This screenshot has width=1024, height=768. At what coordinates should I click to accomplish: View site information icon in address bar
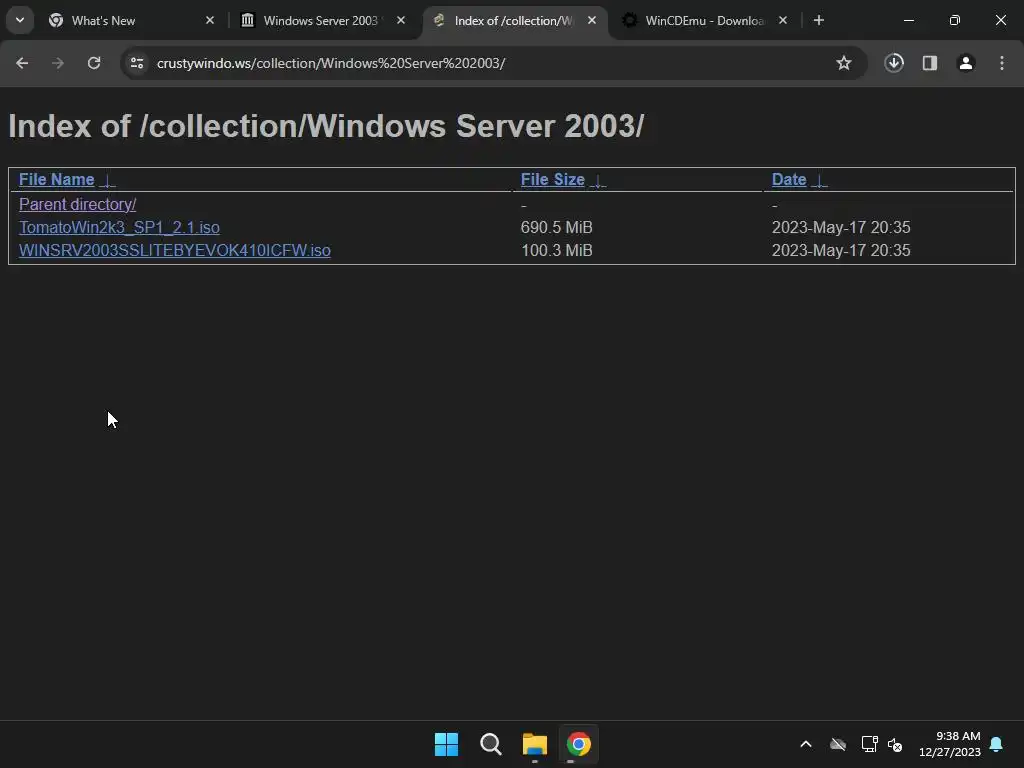[x=137, y=63]
